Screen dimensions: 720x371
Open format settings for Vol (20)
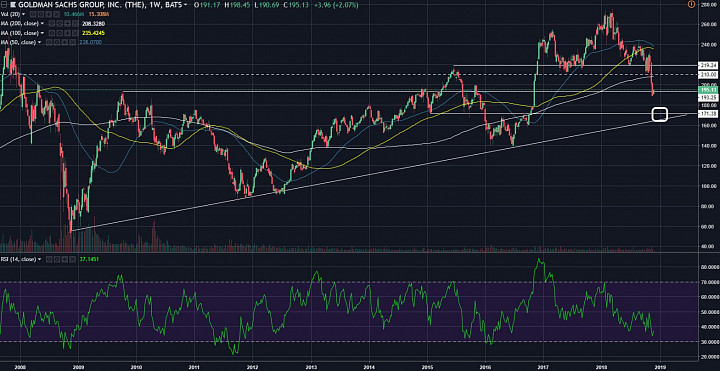[x=41, y=14]
